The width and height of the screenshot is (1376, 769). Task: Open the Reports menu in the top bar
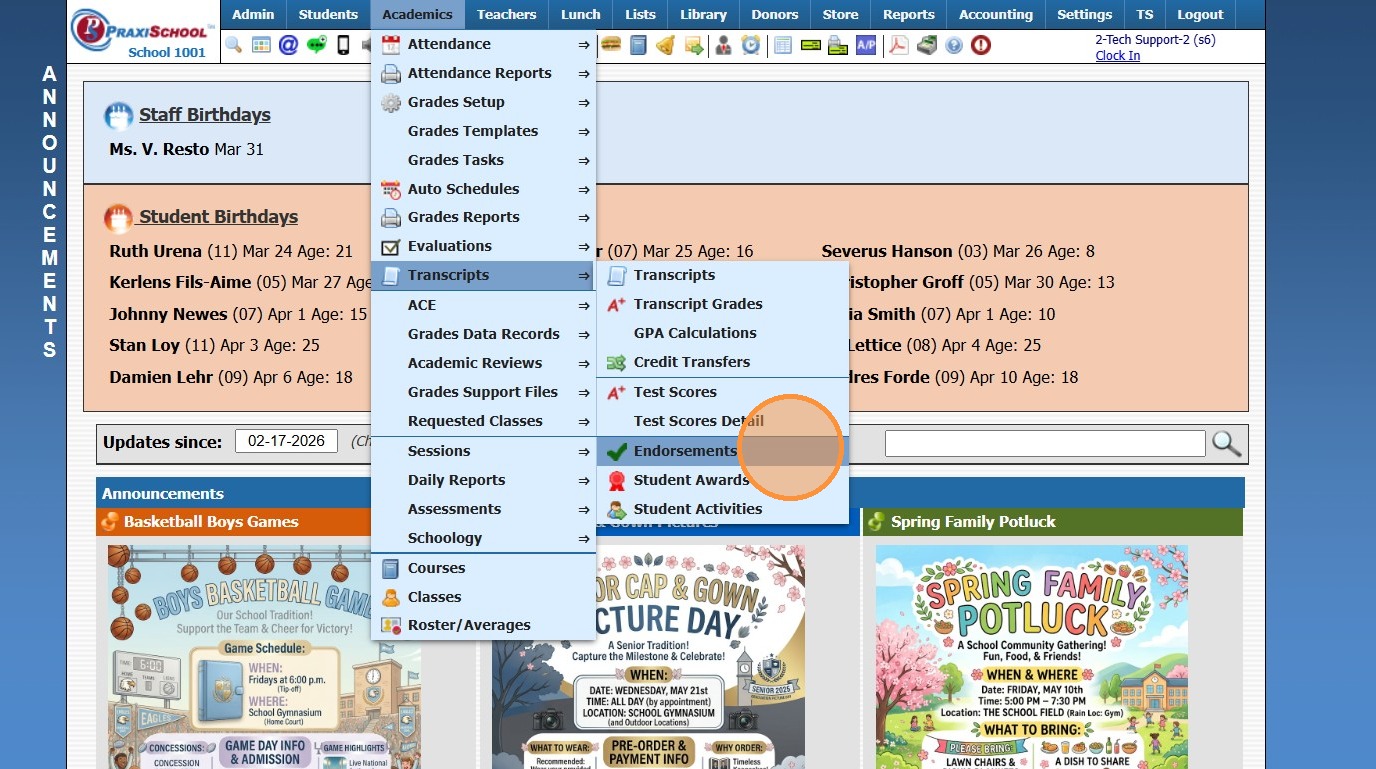(909, 15)
